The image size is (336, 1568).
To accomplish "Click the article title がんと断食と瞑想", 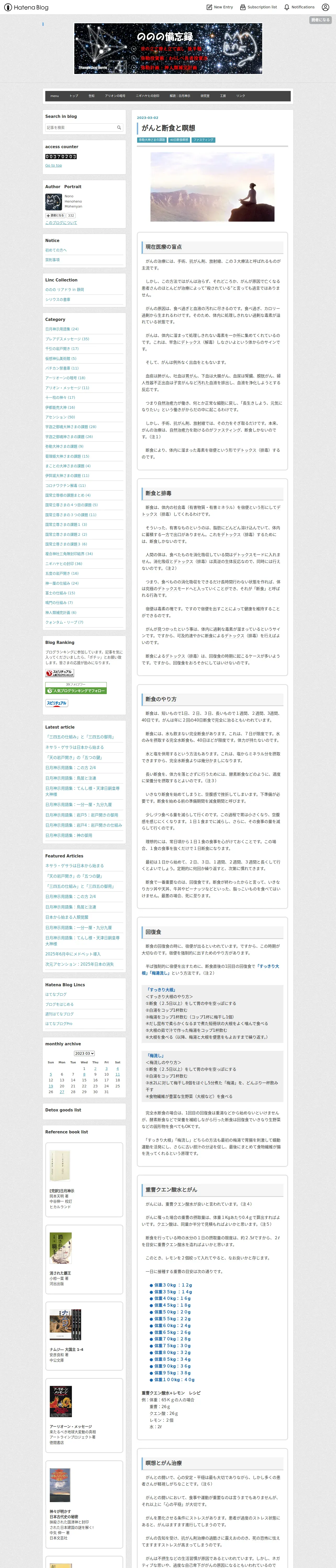I will click(x=168, y=128).
